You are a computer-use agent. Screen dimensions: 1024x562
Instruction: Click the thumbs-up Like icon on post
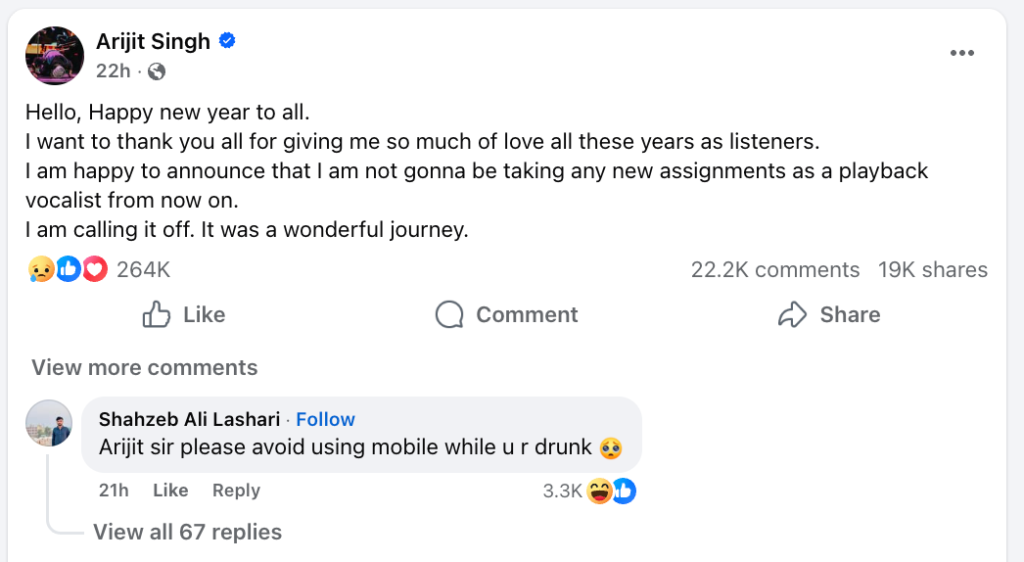pos(157,314)
